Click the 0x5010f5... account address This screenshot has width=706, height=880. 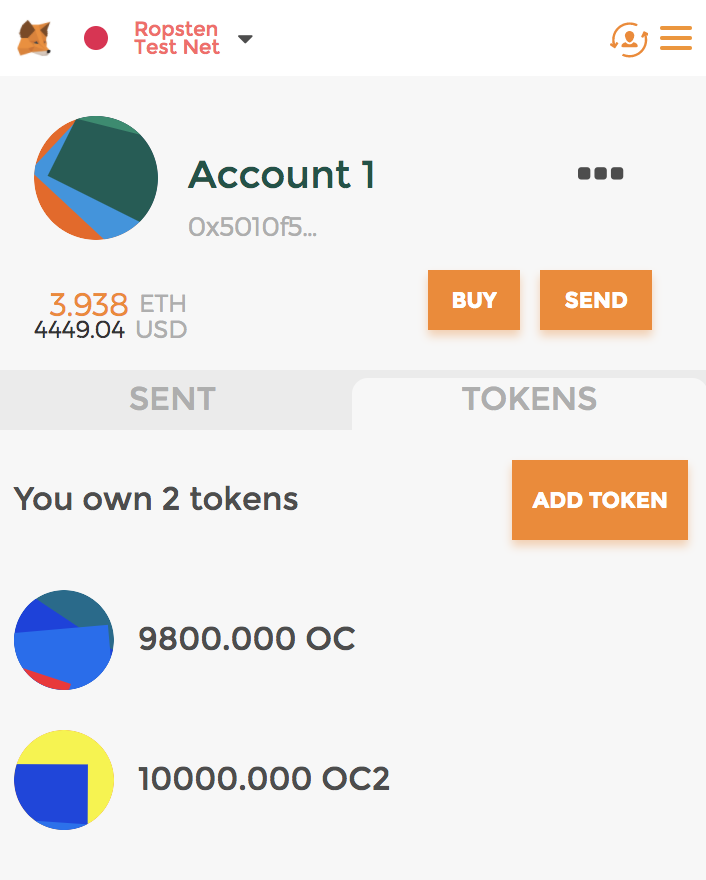coord(253,227)
